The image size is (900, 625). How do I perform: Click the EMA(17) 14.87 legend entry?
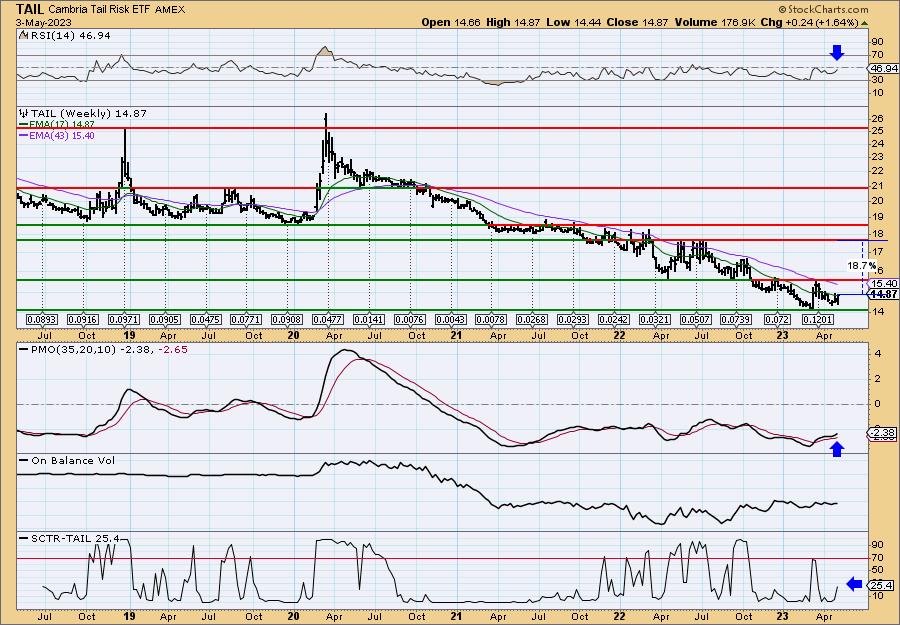pyautogui.click(x=57, y=125)
